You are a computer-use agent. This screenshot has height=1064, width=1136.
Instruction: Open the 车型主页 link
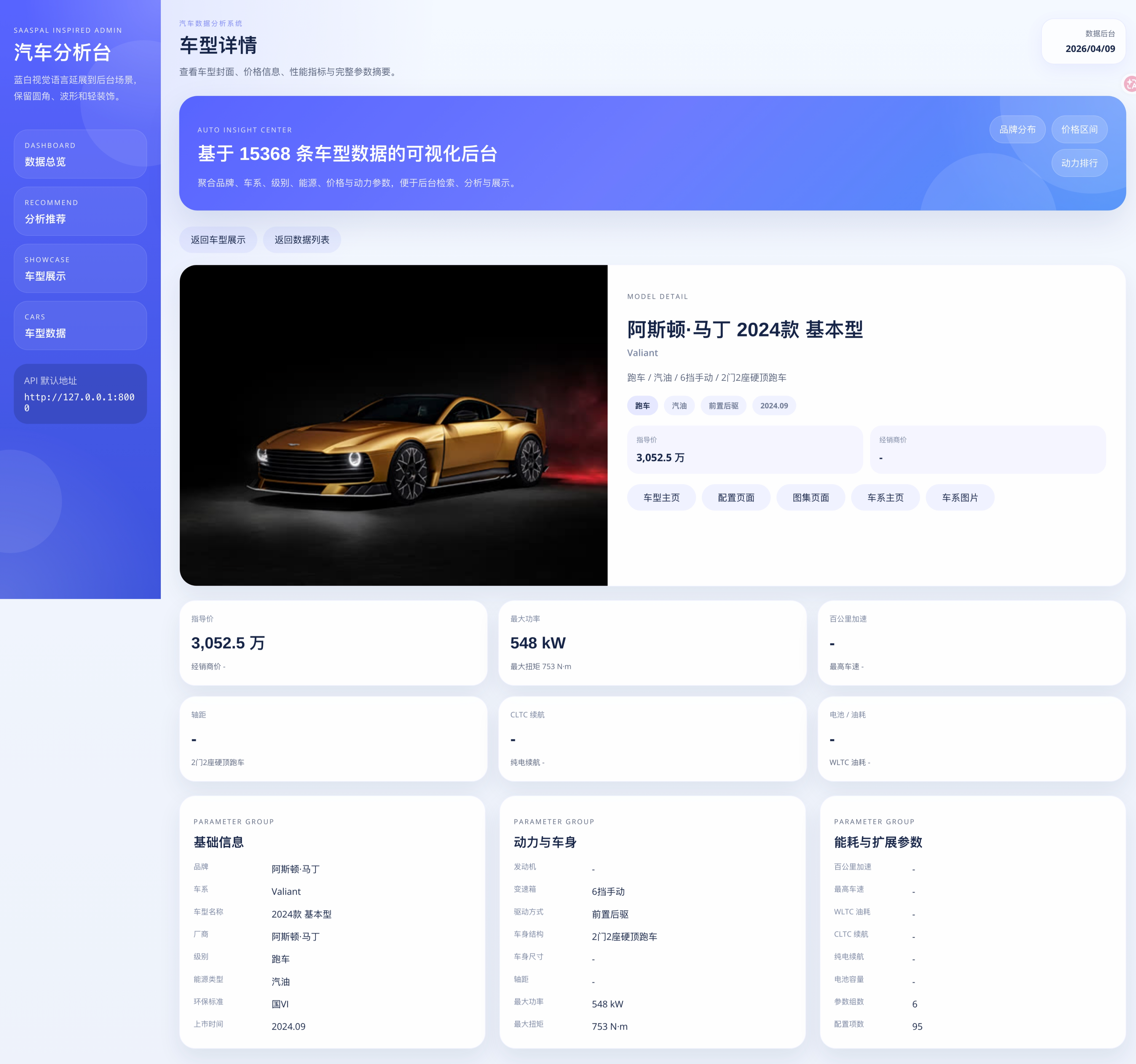tap(661, 498)
